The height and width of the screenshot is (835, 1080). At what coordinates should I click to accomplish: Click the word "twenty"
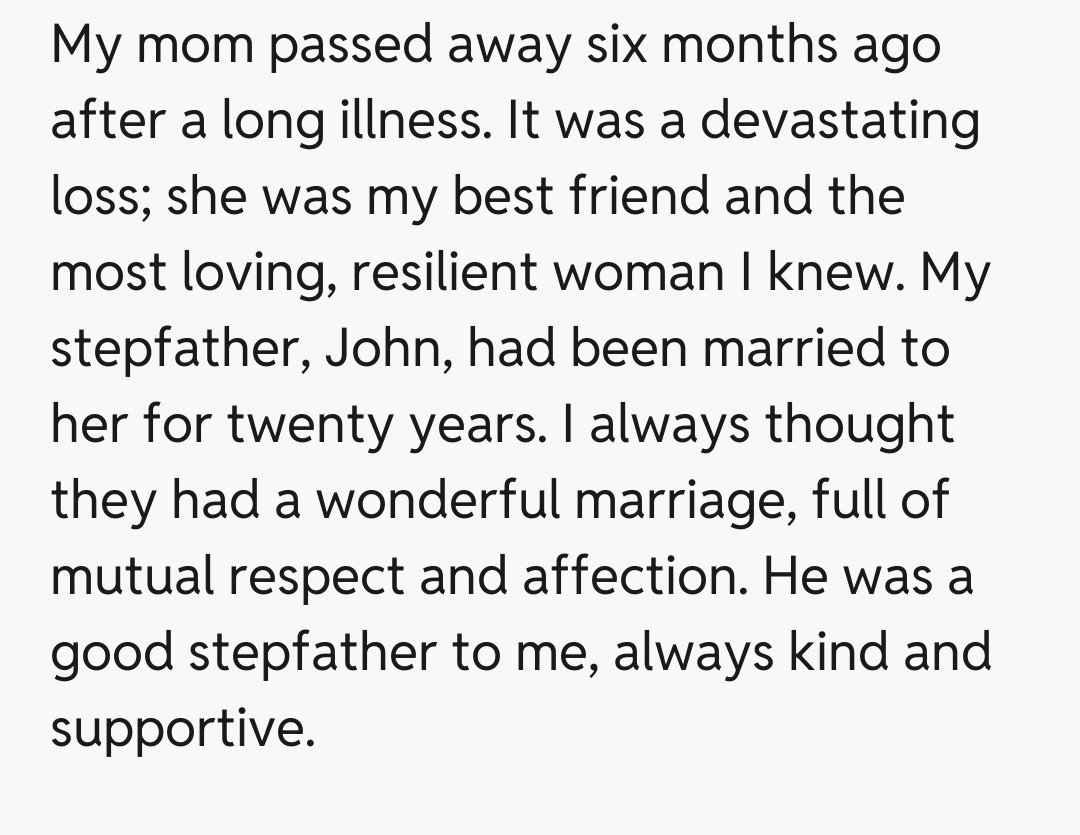coord(292,426)
